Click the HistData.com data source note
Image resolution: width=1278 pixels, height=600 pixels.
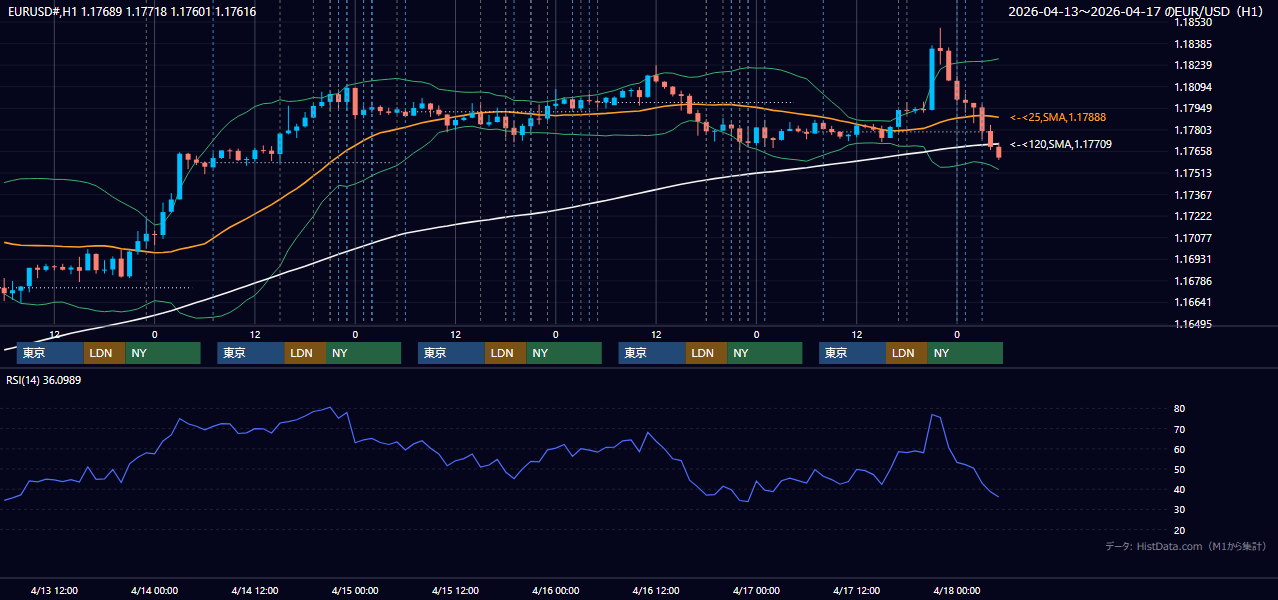[x=1186, y=546]
